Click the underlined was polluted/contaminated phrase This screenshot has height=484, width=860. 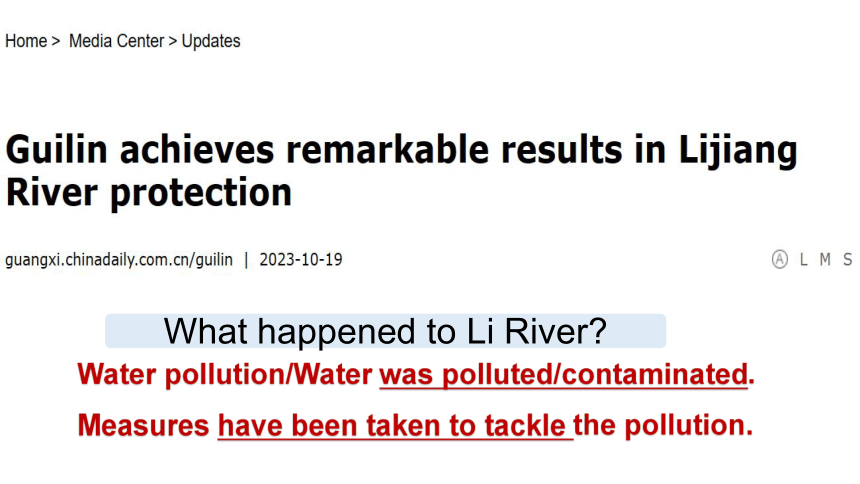563,375
